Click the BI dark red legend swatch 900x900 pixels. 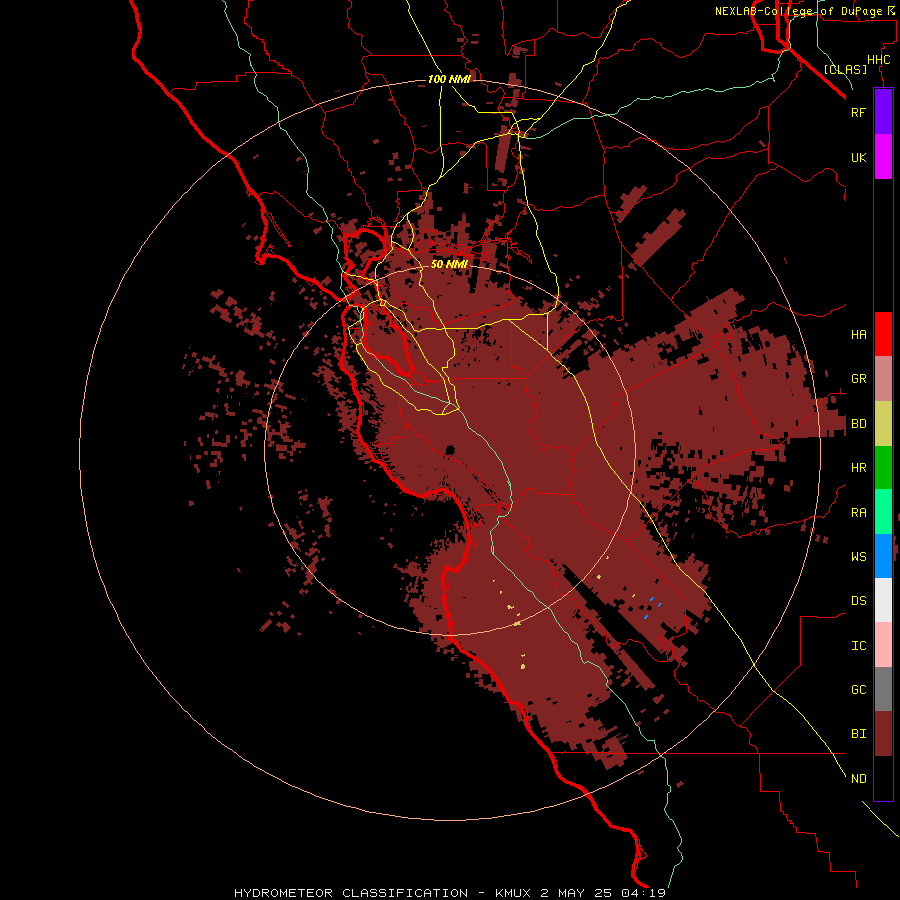click(883, 734)
